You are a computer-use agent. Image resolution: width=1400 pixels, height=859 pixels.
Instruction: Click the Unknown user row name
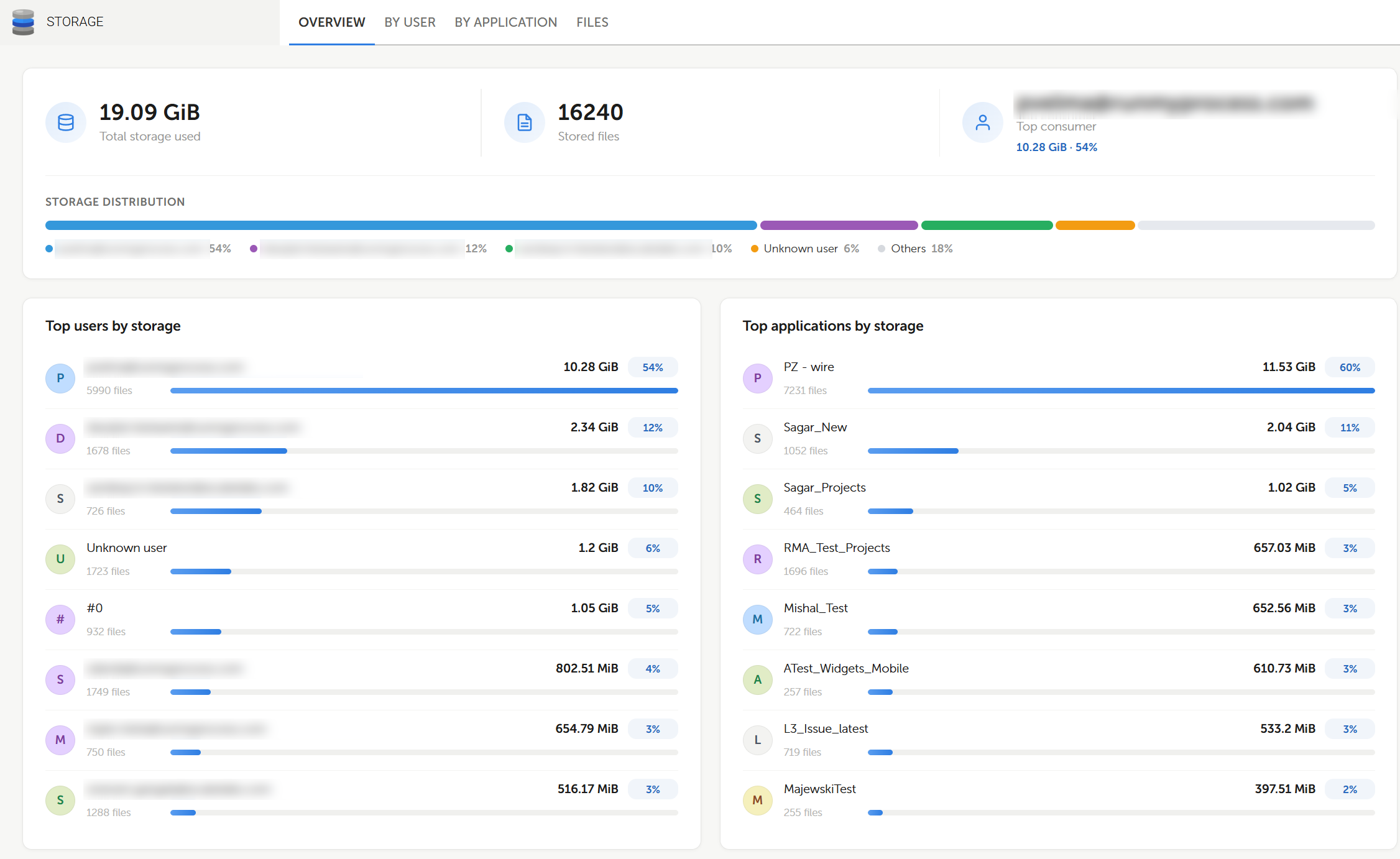(x=127, y=548)
